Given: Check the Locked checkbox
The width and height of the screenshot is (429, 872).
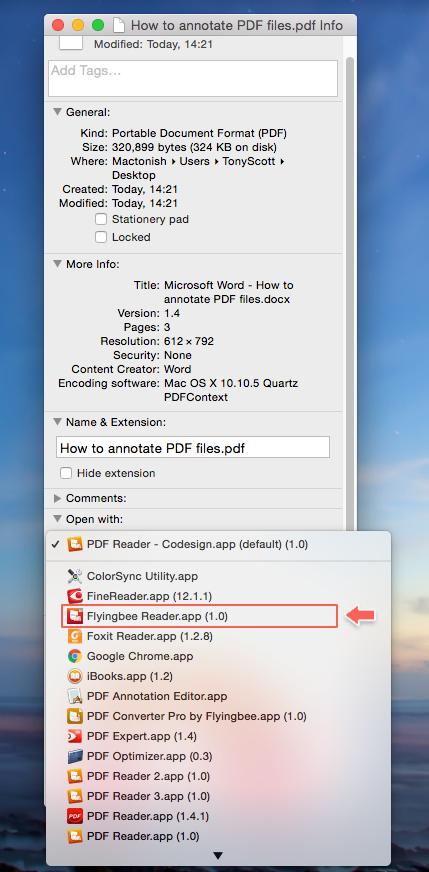Looking at the screenshot, I should 101,237.
